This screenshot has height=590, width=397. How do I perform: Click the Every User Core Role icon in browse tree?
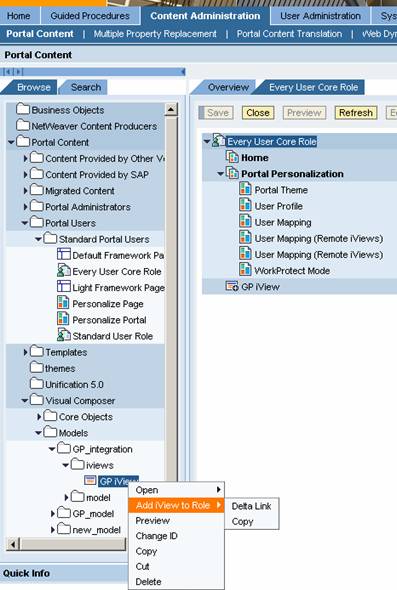(x=64, y=271)
